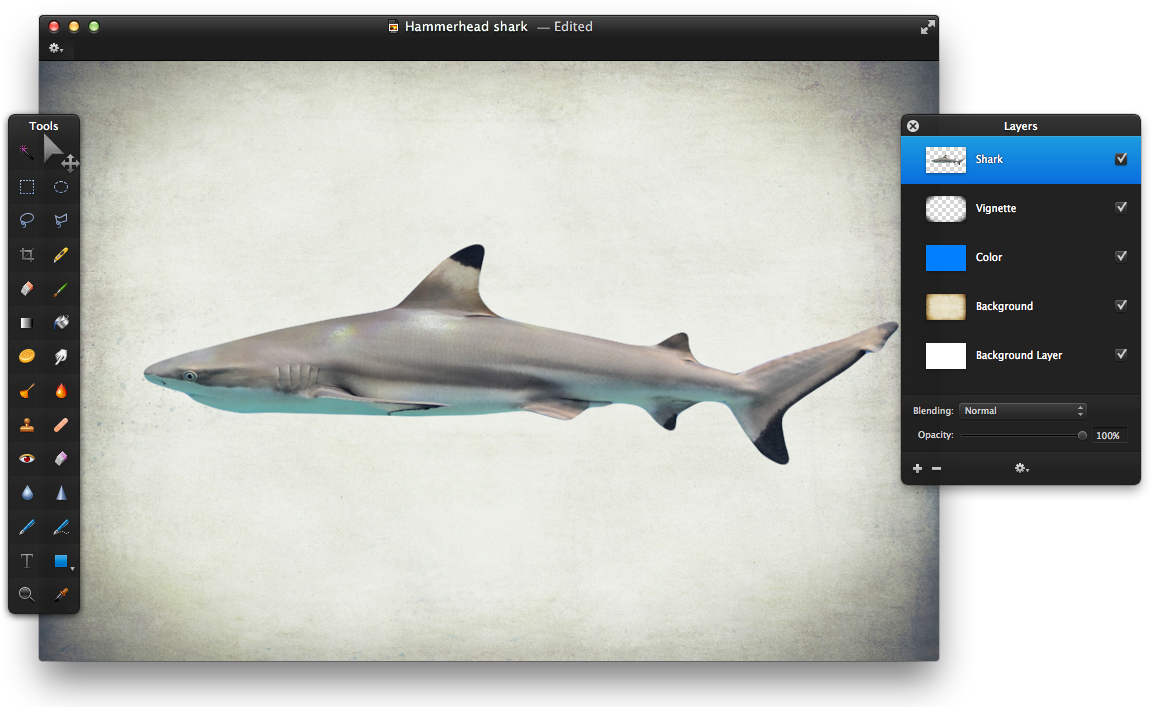1152x707 pixels.
Task: Select the Magic Wand tool
Action: pos(26,152)
